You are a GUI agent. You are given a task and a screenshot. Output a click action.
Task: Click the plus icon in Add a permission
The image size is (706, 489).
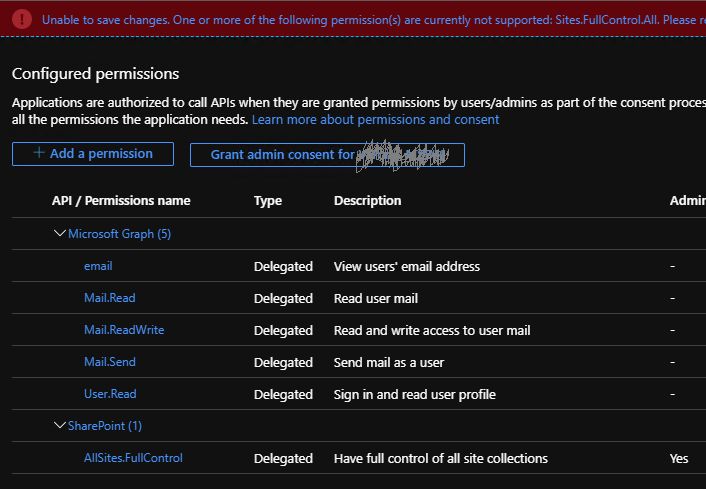[39, 153]
